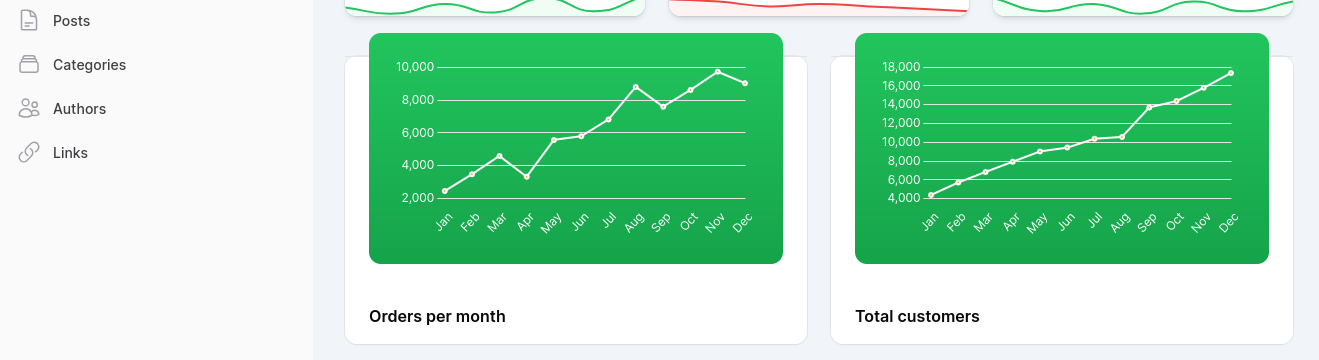This screenshot has height=360, width=1319.
Task: Click the red sparkline card at top
Action: 818,8
